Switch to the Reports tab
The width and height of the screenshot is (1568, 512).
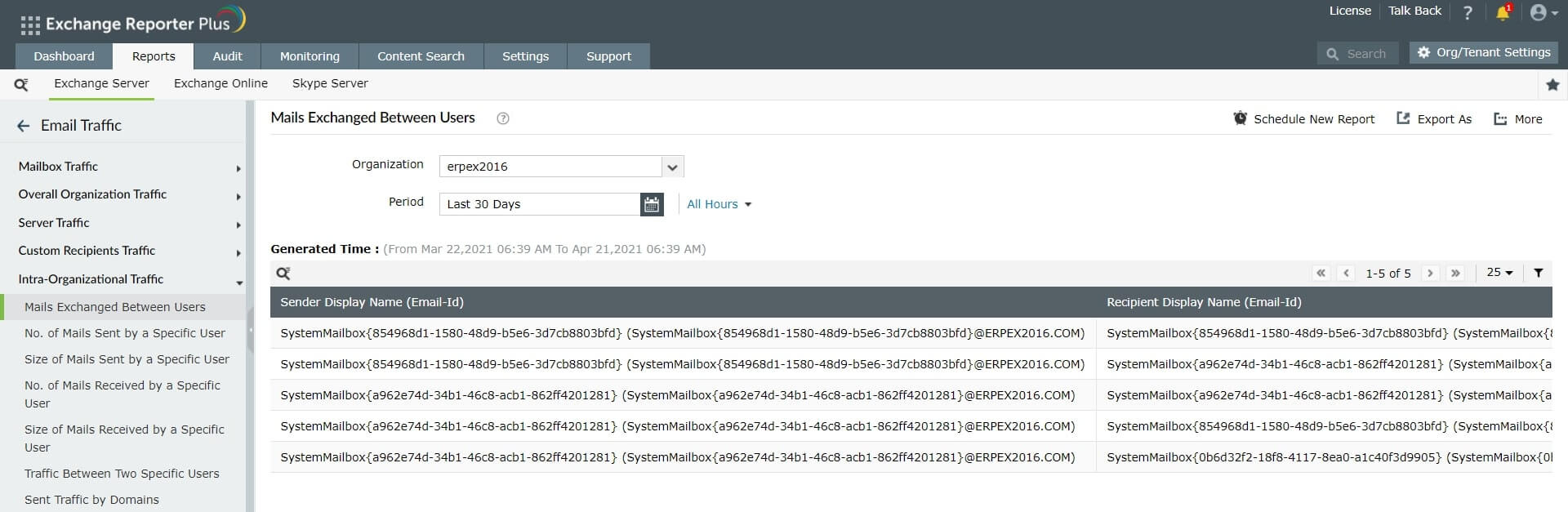[x=154, y=56]
